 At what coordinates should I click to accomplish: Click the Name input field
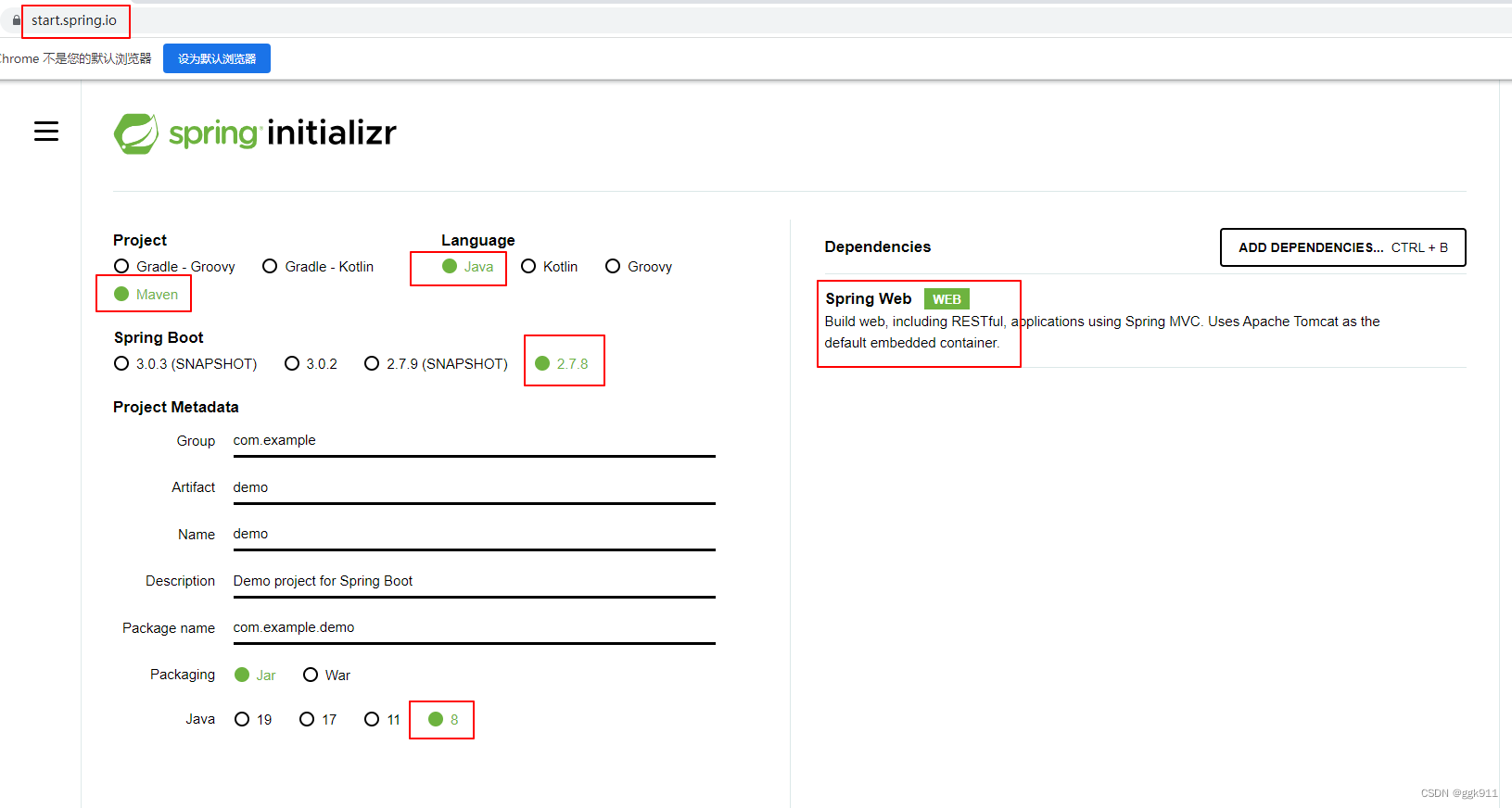point(474,535)
